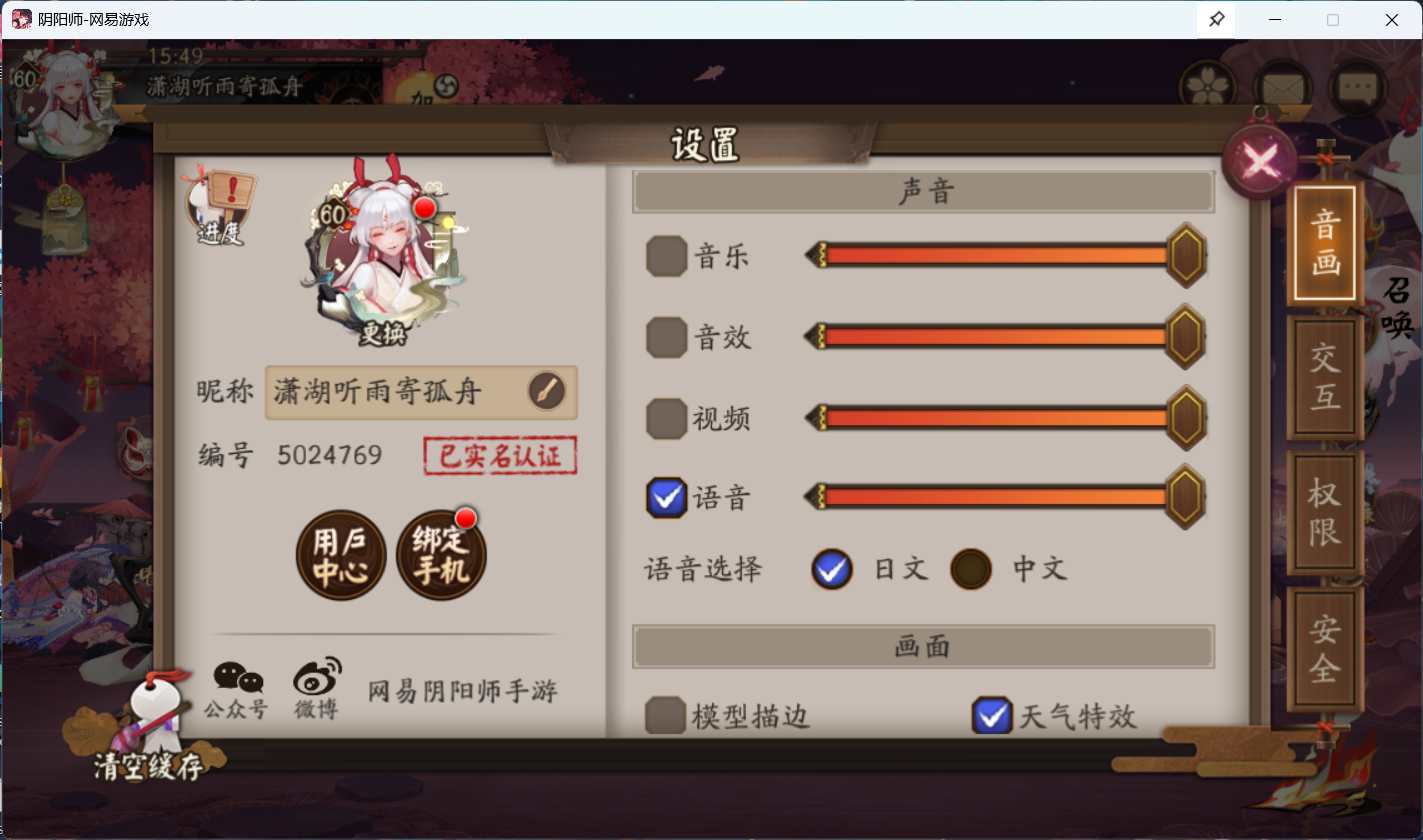The width and height of the screenshot is (1423, 840).
Task: Click the pencil icon to edit nickname
Action: [x=546, y=392]
